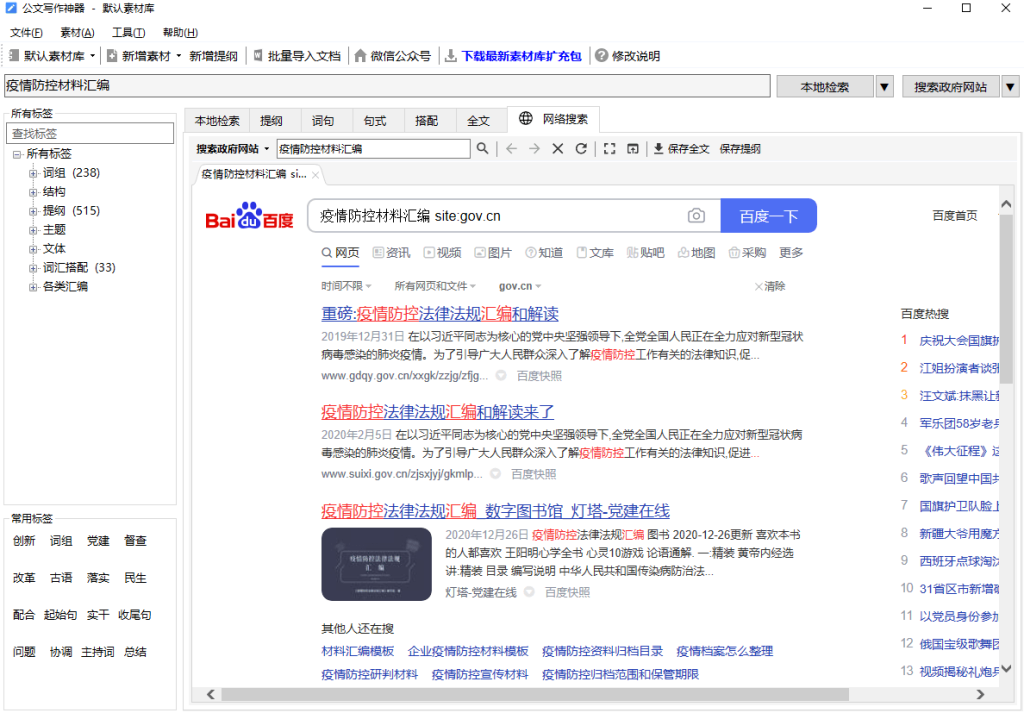This screenshot has height=713, width=1024.
Task: Open the 工具(T) menu
Action: 128,31
